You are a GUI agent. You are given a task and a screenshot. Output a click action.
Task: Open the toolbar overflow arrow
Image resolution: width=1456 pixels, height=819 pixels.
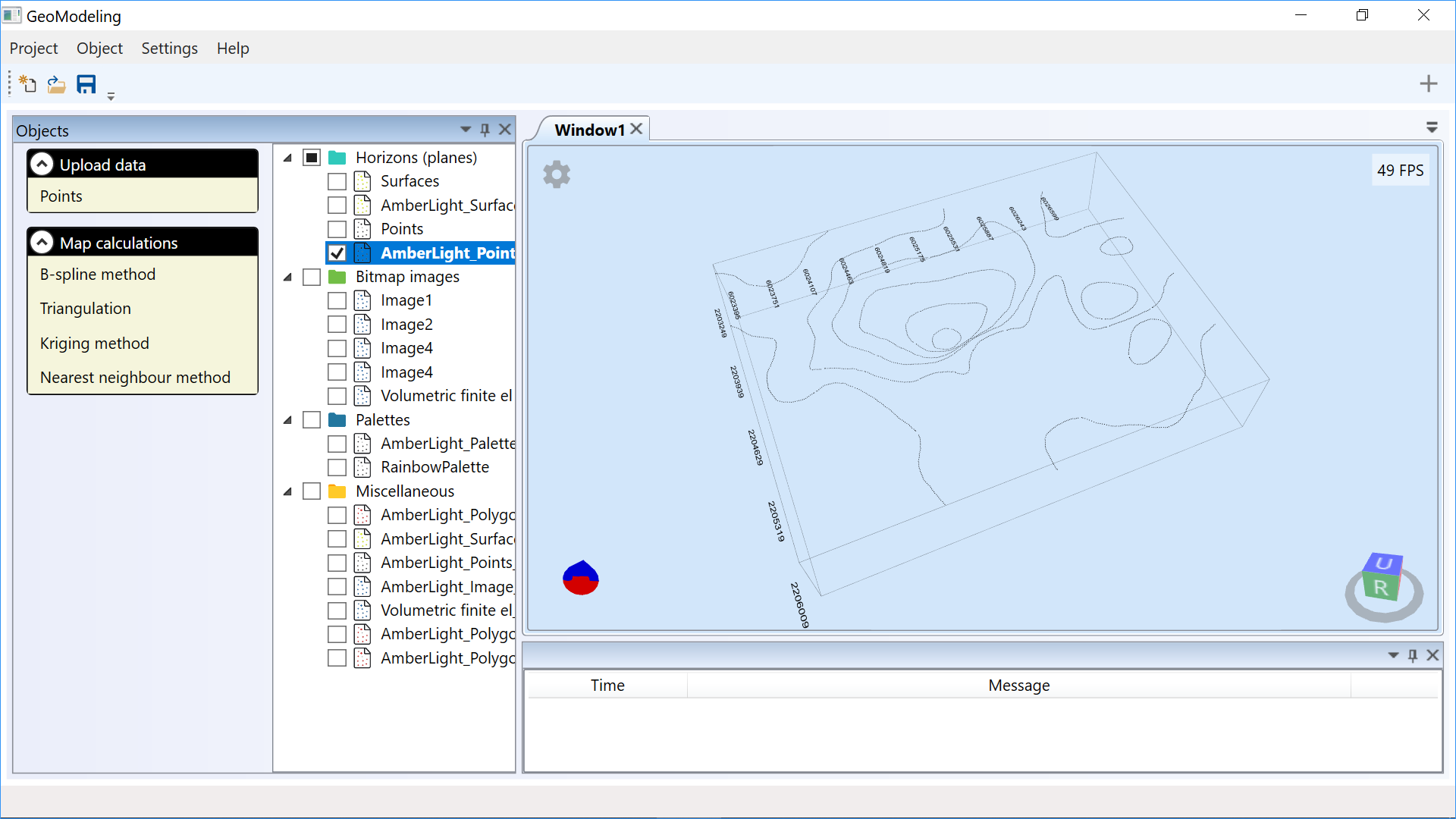click(111, 96)
